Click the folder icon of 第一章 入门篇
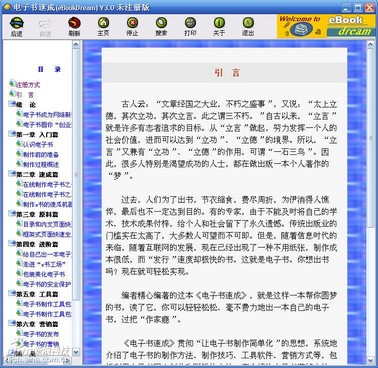Viewport: 378px width, 368px height. tap(12, 134)
